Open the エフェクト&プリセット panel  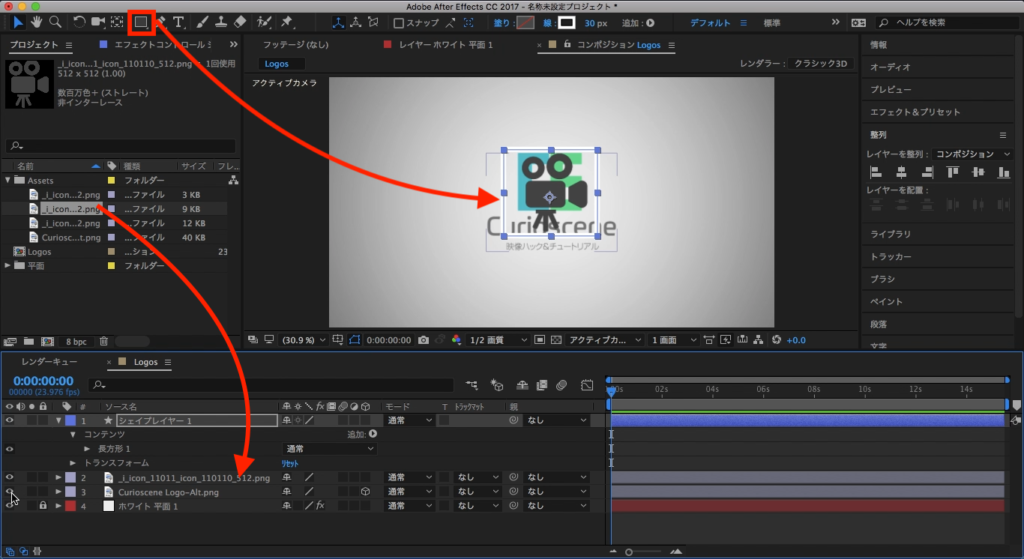[x=914, y=112]
